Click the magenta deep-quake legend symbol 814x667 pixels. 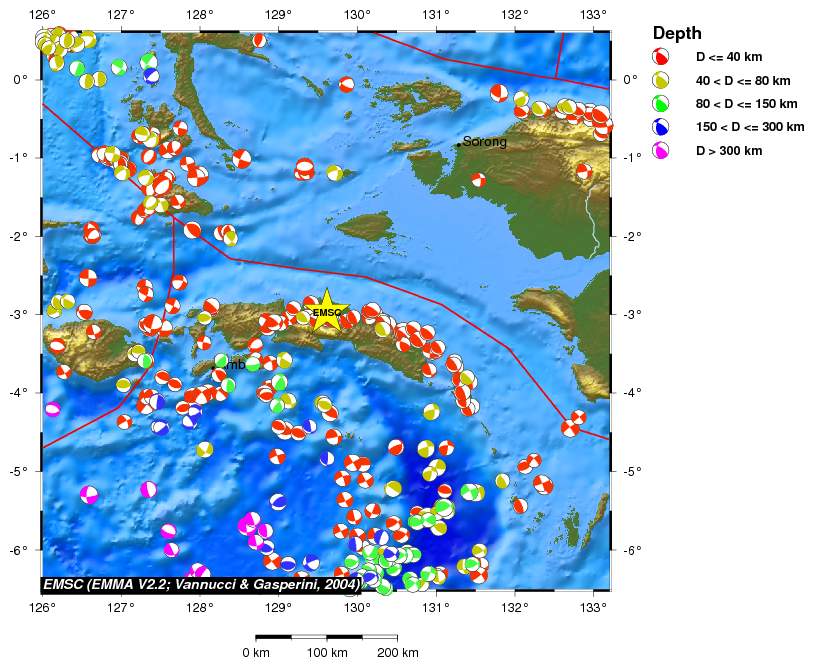661,150
